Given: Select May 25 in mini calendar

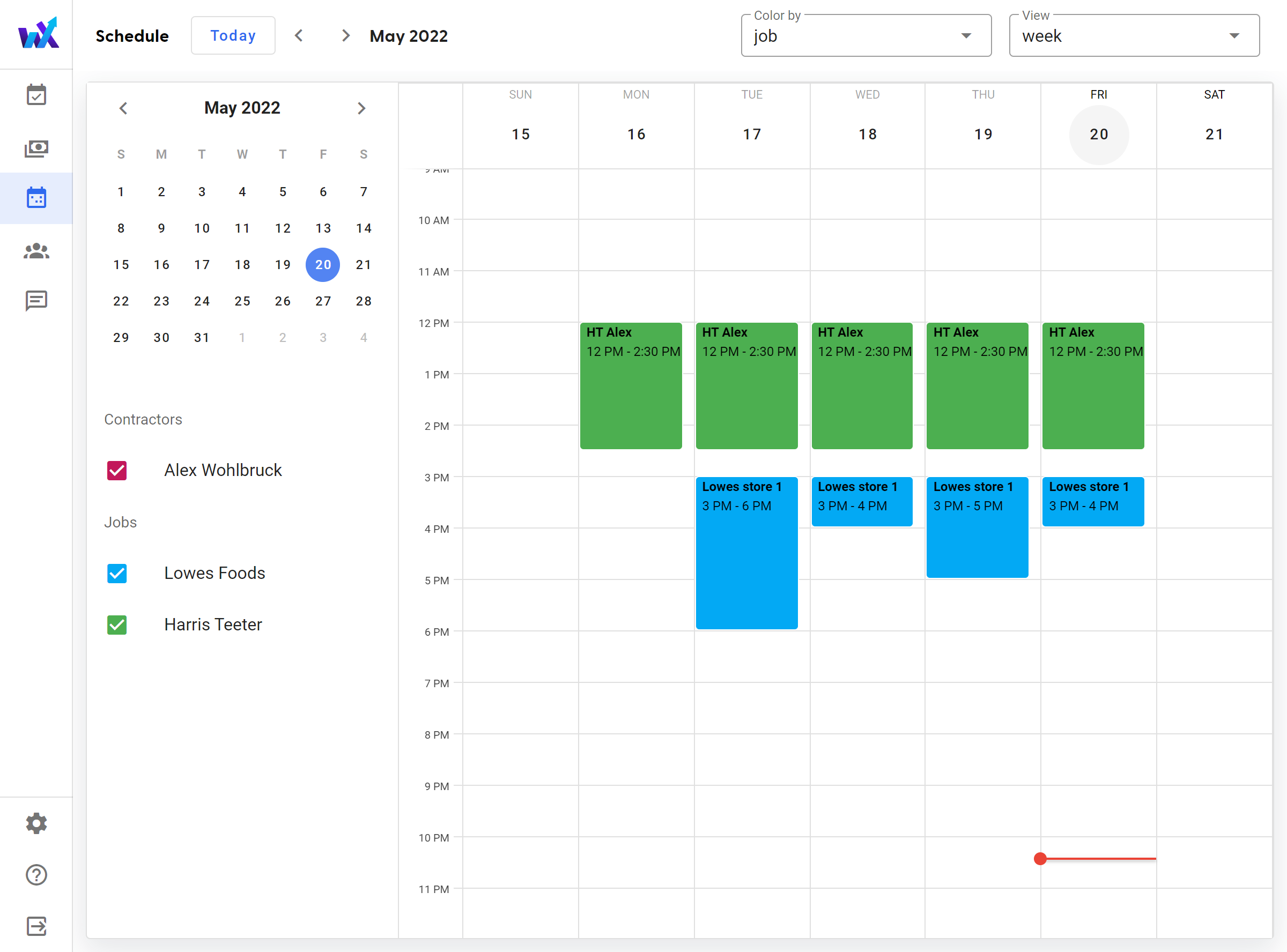Looking at the screenshot, I should click(242, 301).
